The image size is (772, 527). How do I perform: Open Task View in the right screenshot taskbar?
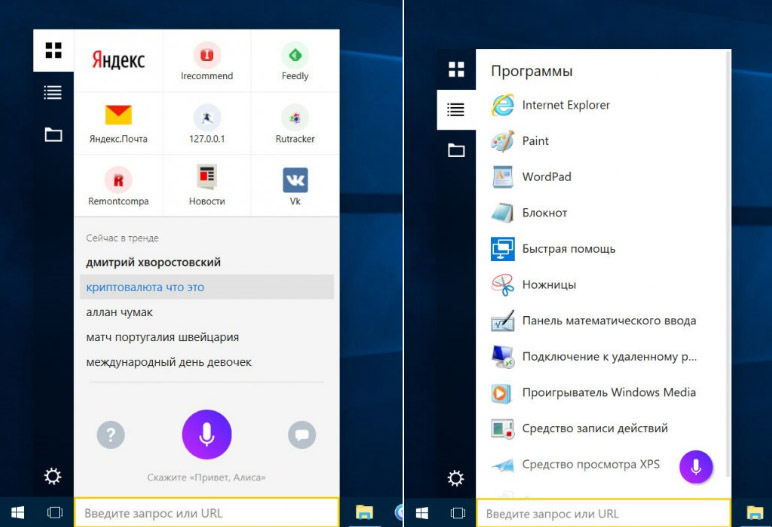(x=457, y=513)
